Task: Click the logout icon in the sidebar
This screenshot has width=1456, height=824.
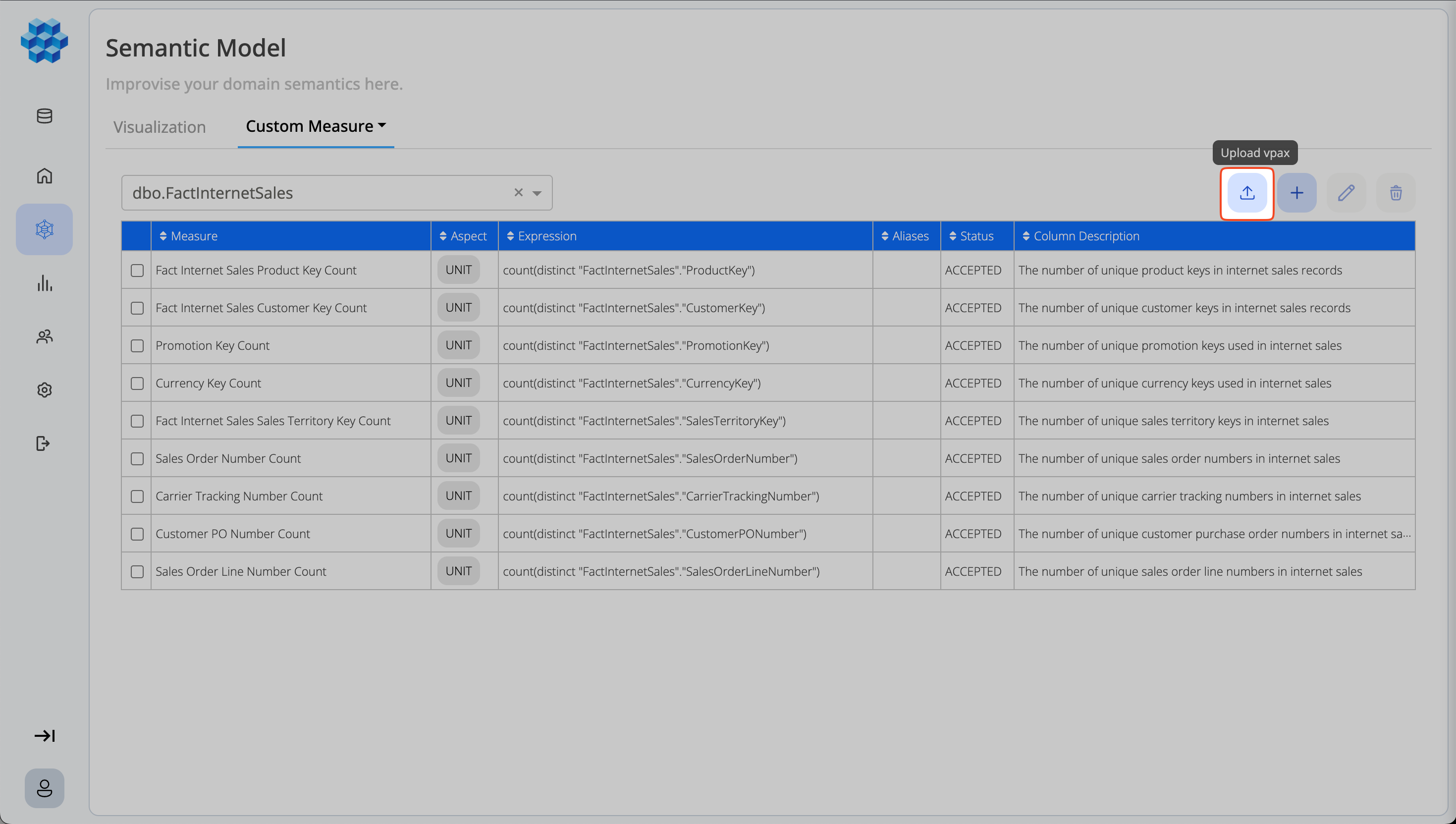Action: tap(44, 443)
